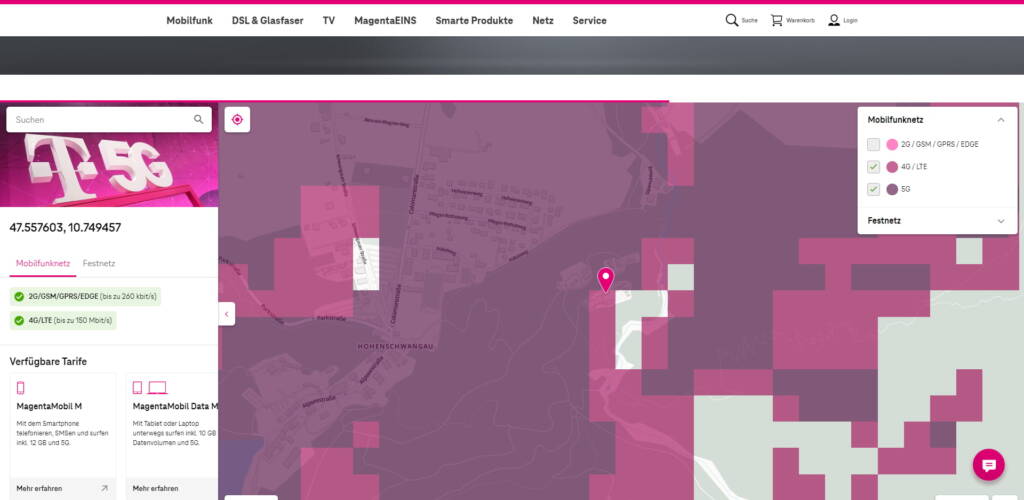1024x500 pixels.
Task: Focus the Suchen address search field
Action: click(x=109, y=119)
